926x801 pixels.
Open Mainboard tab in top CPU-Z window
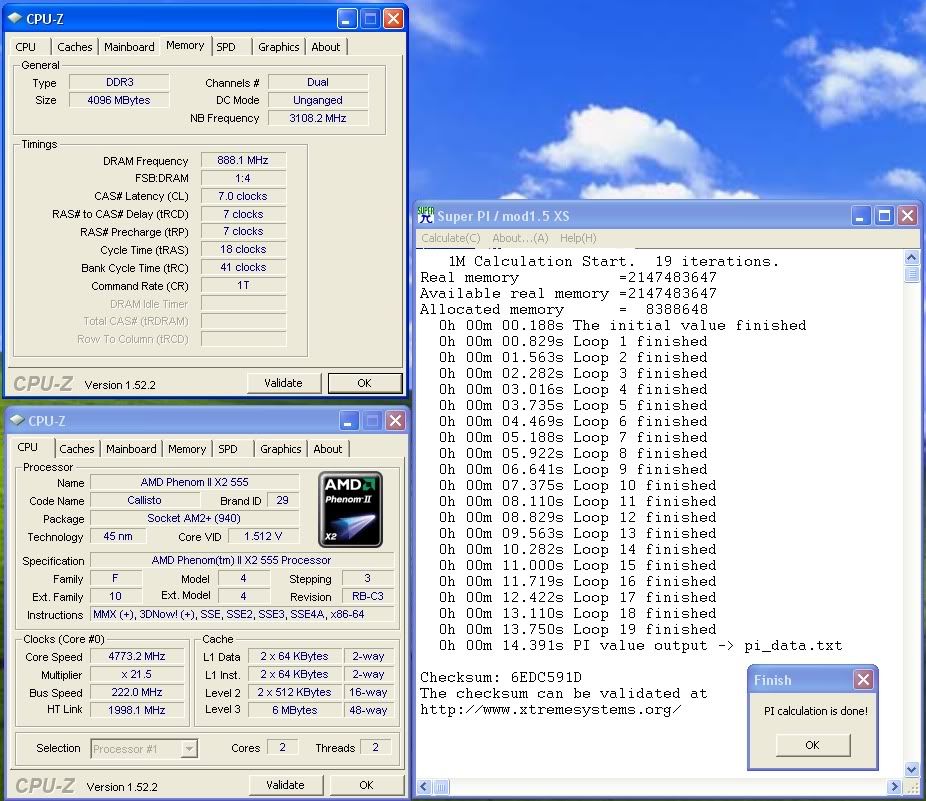click(129, 47)
